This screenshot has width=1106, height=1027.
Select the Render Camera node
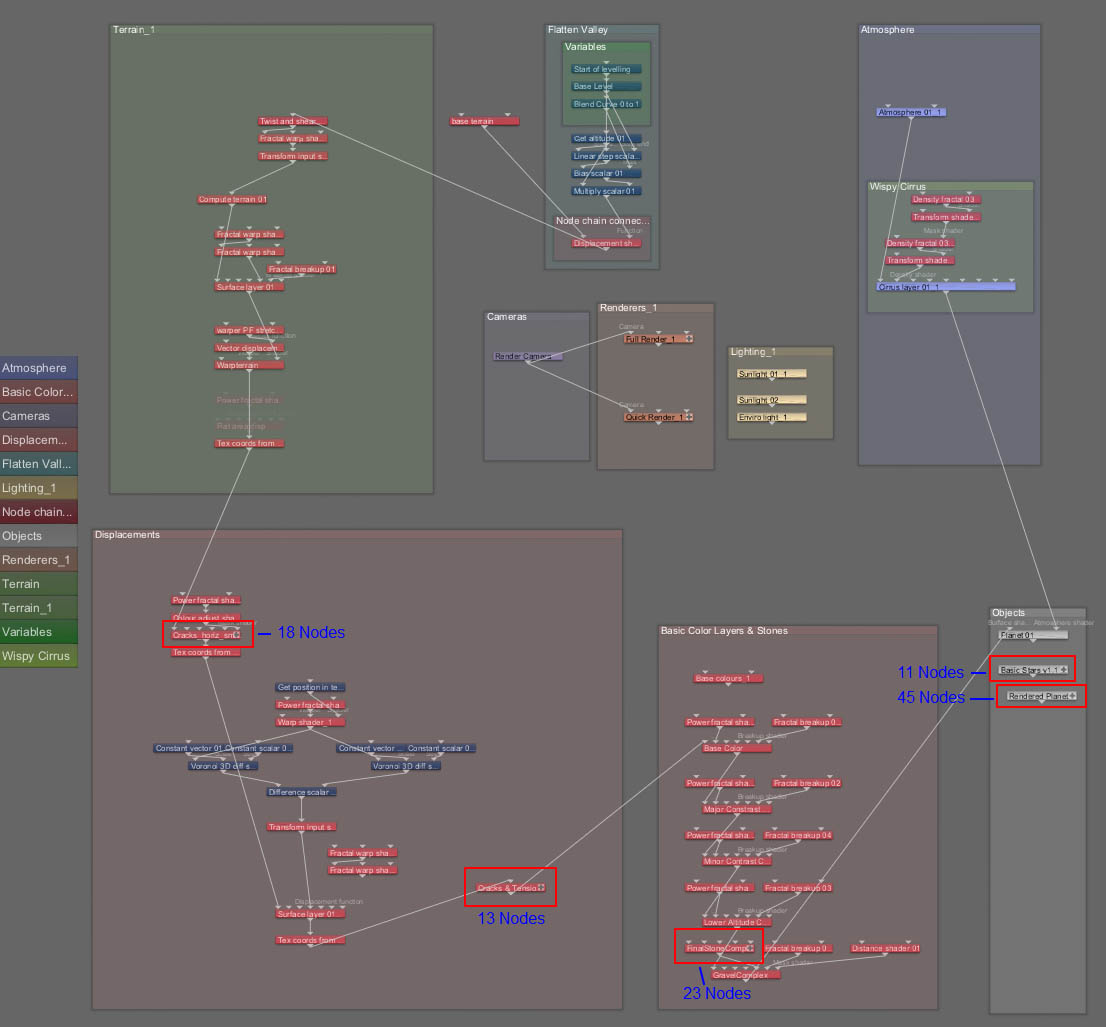click(527, 356)
